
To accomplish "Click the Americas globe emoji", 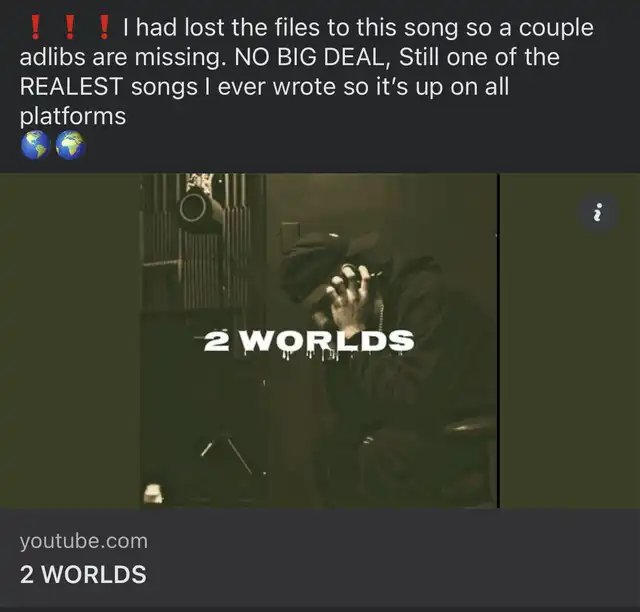I will pos(36,145).
